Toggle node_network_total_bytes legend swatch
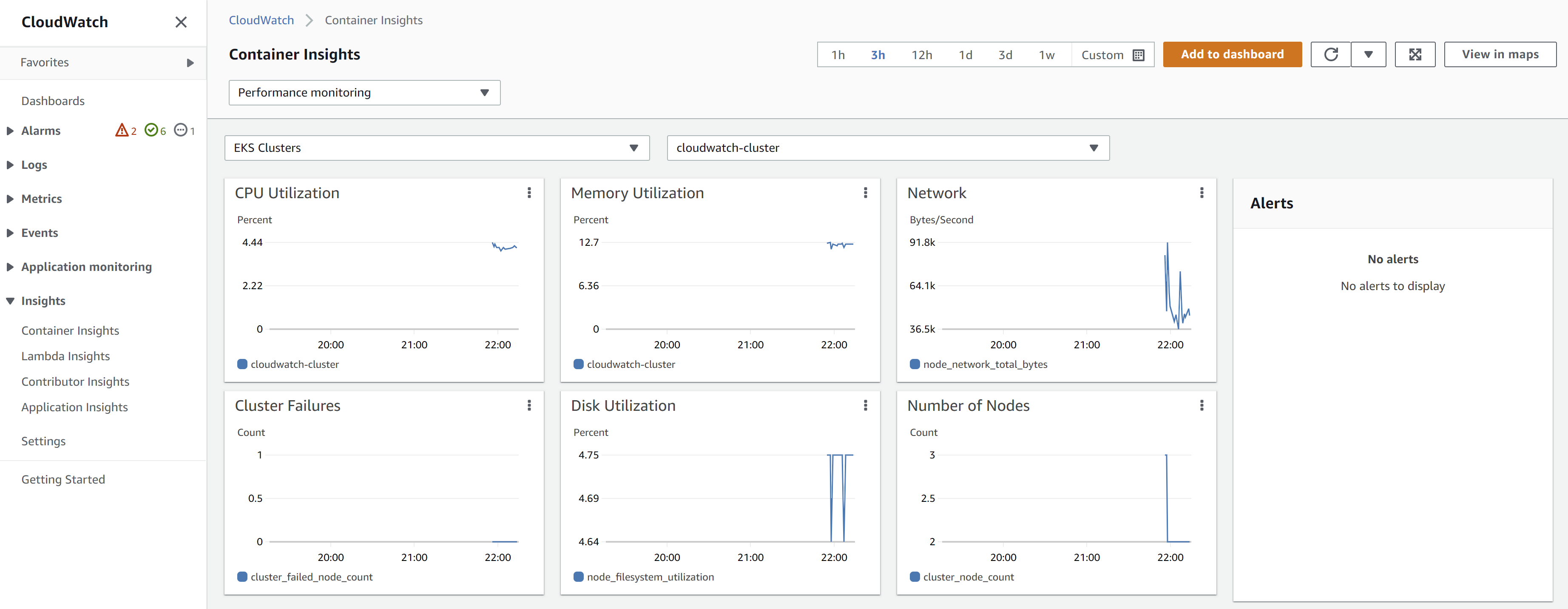This screenshot has height=609, width=1568. click(x=914, y=364)
